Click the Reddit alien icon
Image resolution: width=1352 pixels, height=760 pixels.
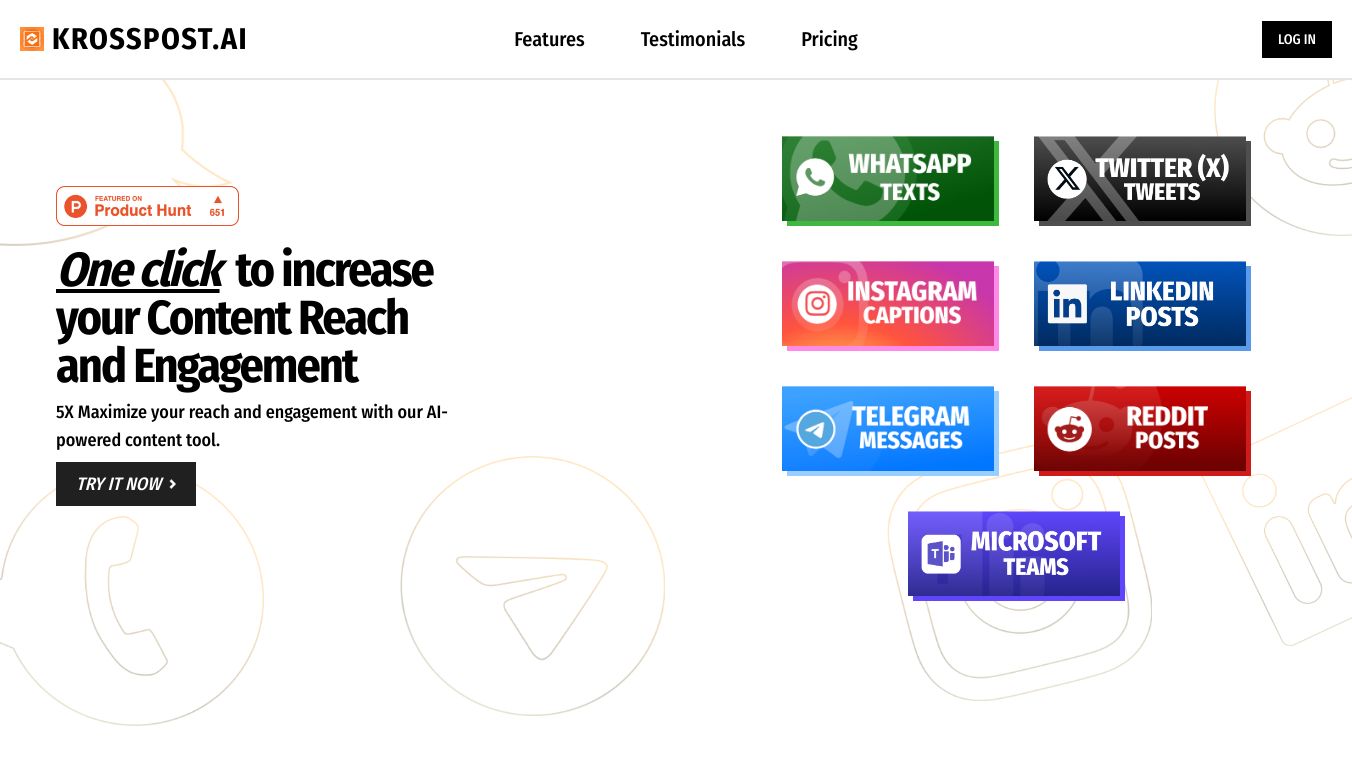[x=1069, y=429]
